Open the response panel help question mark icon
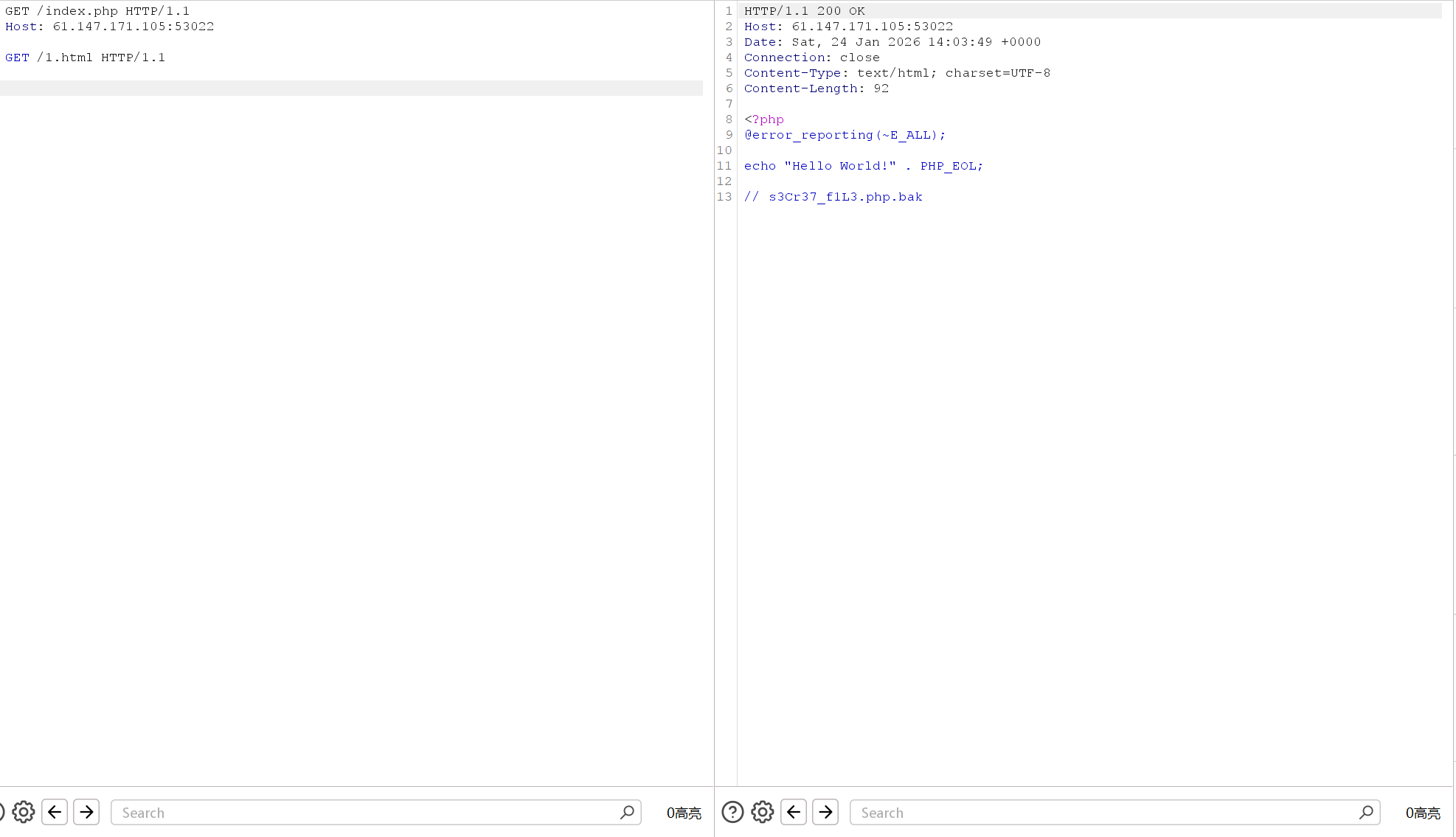 [732, 812]
